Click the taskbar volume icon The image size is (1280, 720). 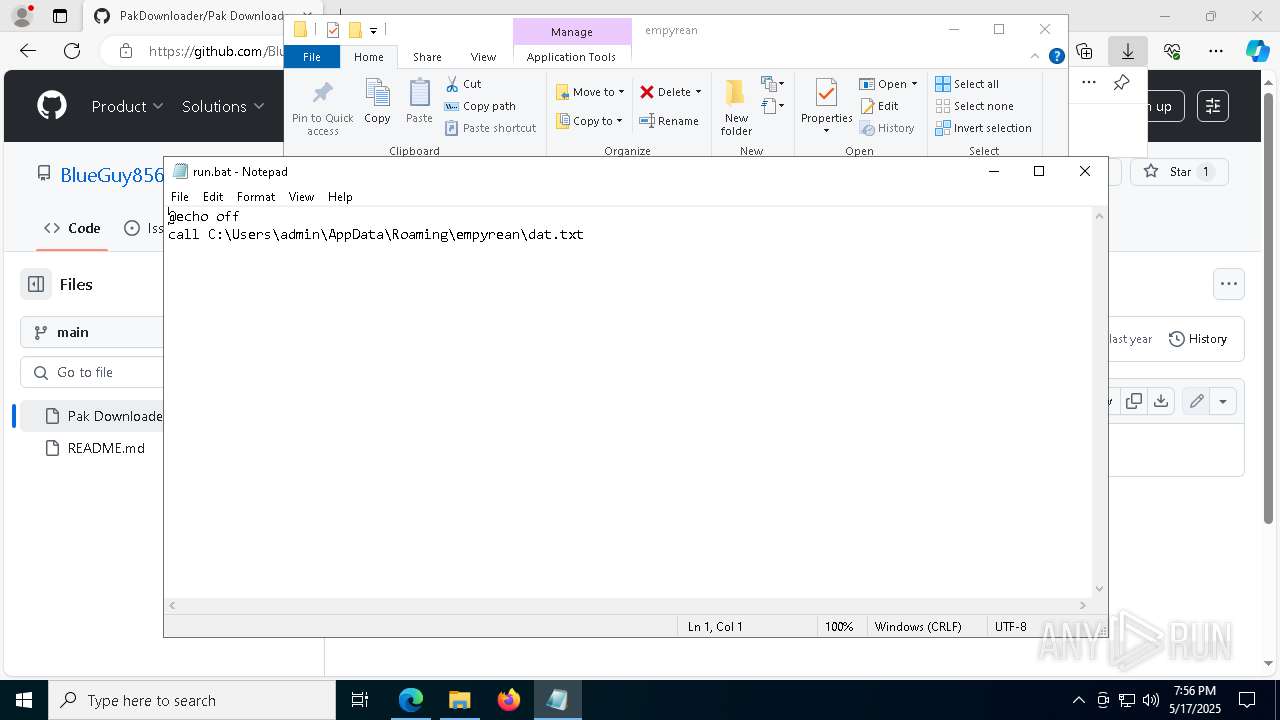[x=1150, y=700]
